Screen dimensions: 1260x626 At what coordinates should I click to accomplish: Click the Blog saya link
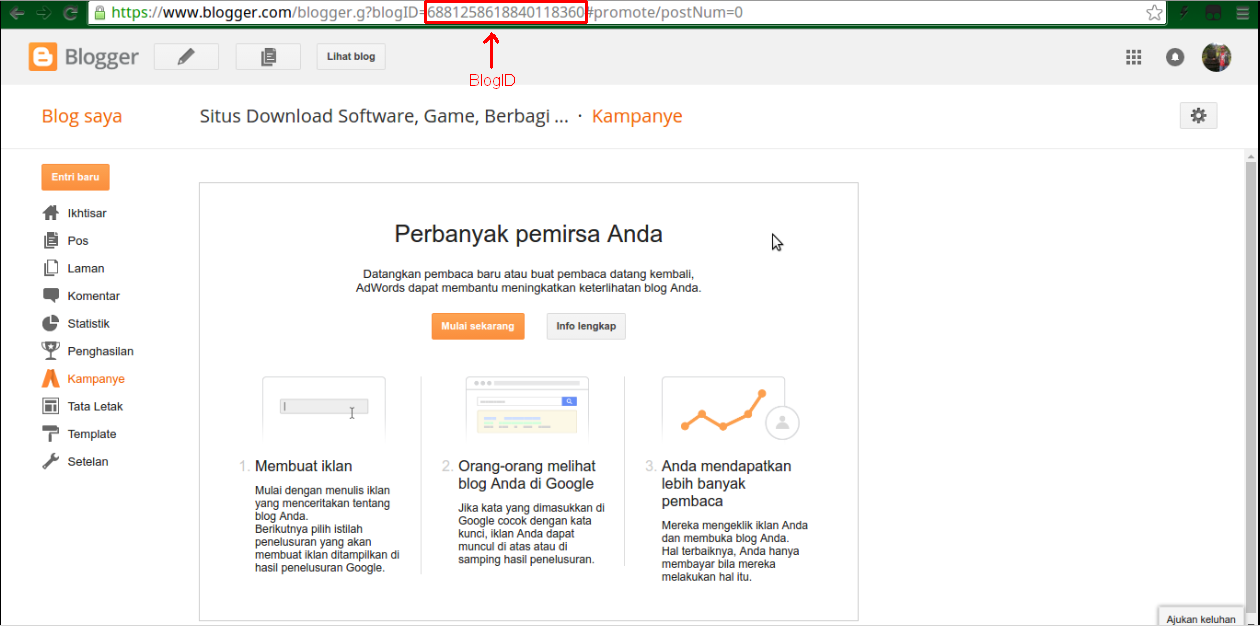coord(82,116)
